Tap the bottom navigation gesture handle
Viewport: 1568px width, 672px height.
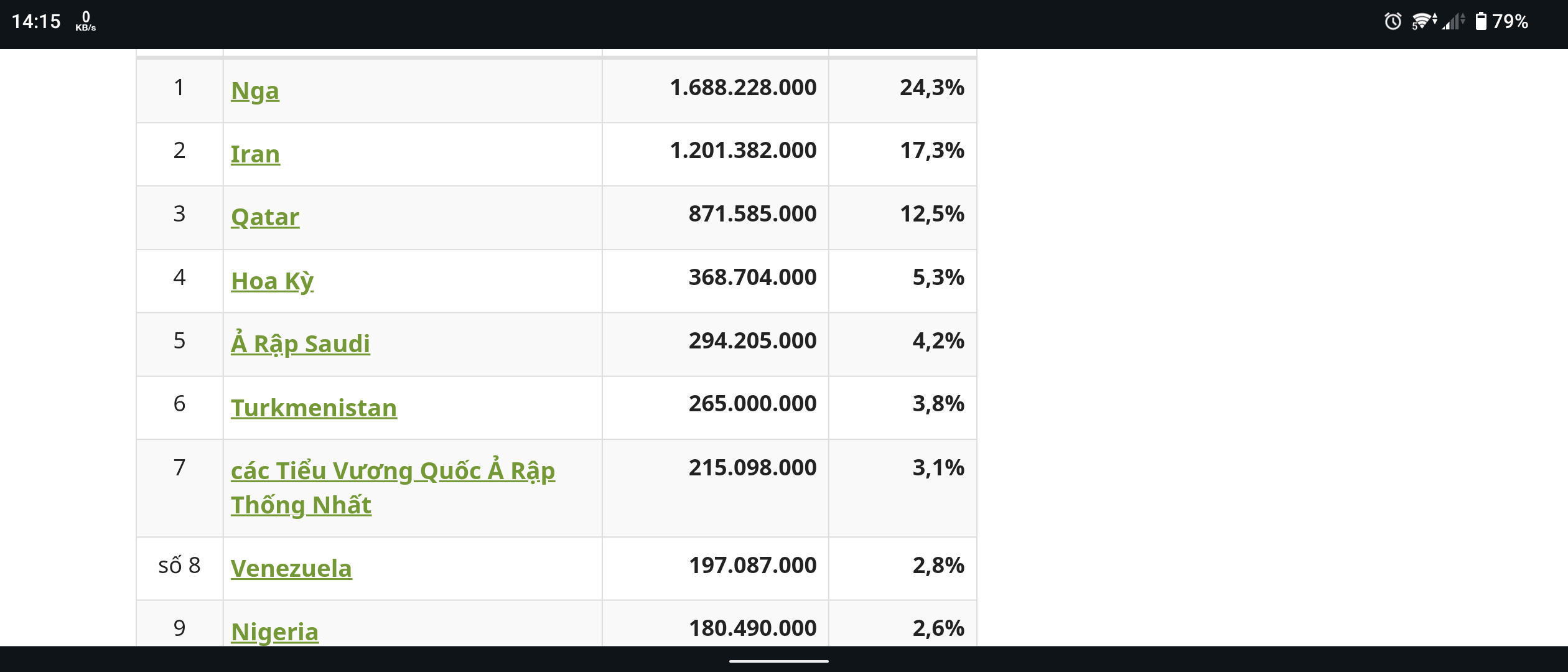tap(778, 661)
